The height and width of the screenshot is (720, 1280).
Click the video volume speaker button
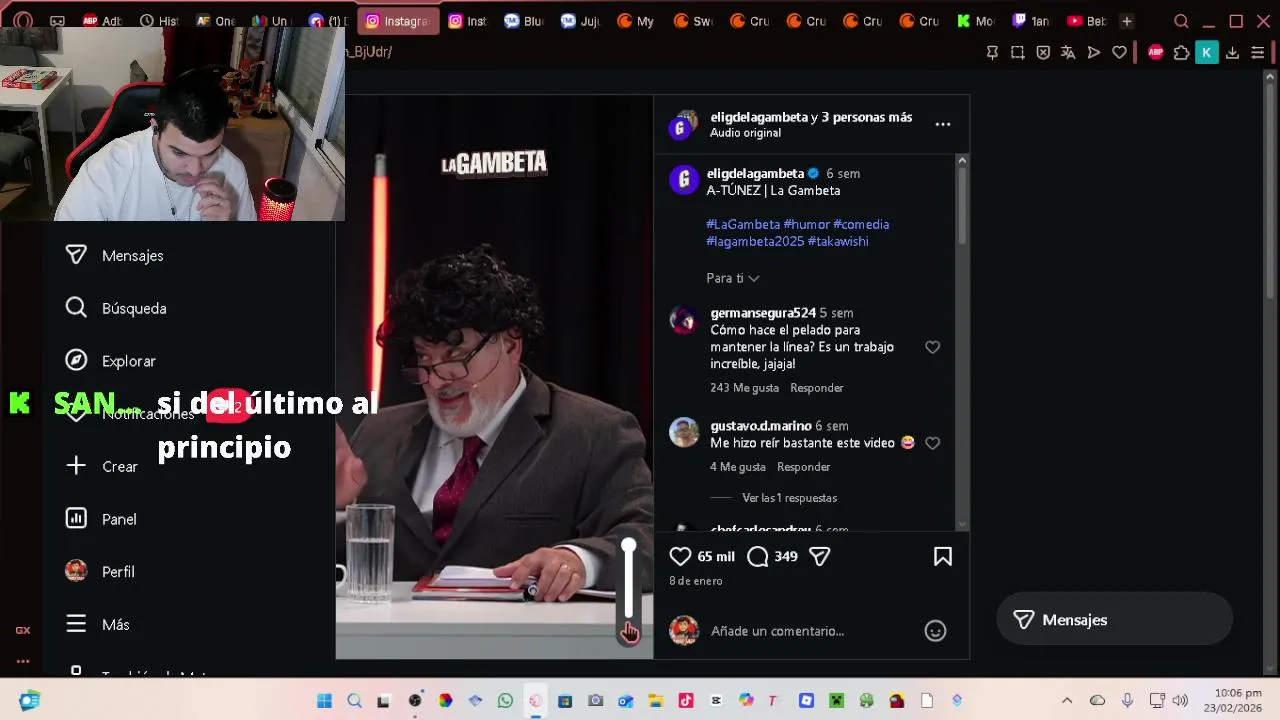pos(629,633)
